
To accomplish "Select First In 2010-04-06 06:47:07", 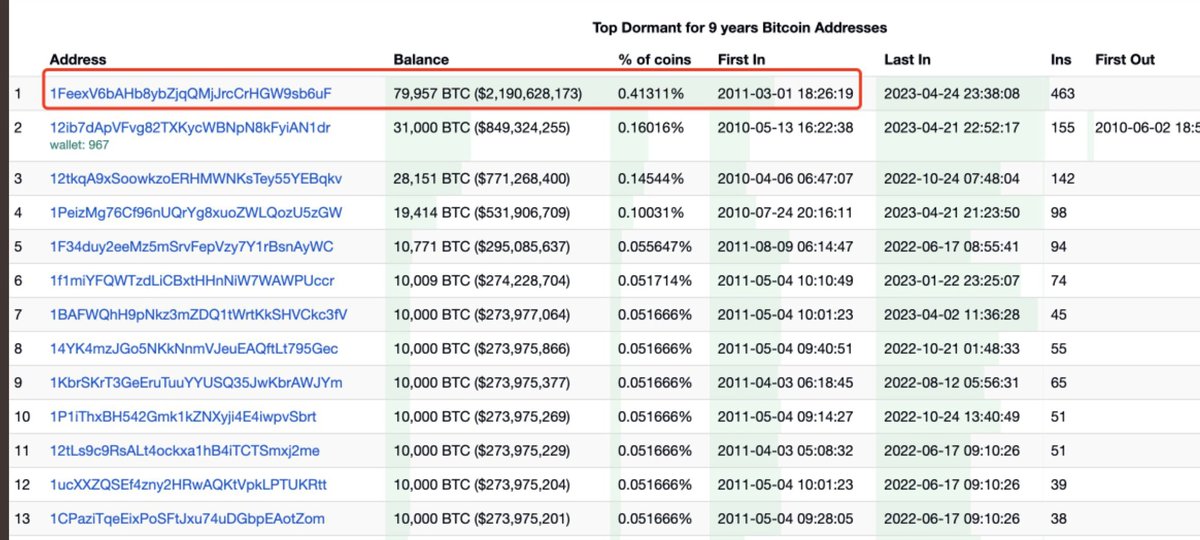I will pos(786,179).
